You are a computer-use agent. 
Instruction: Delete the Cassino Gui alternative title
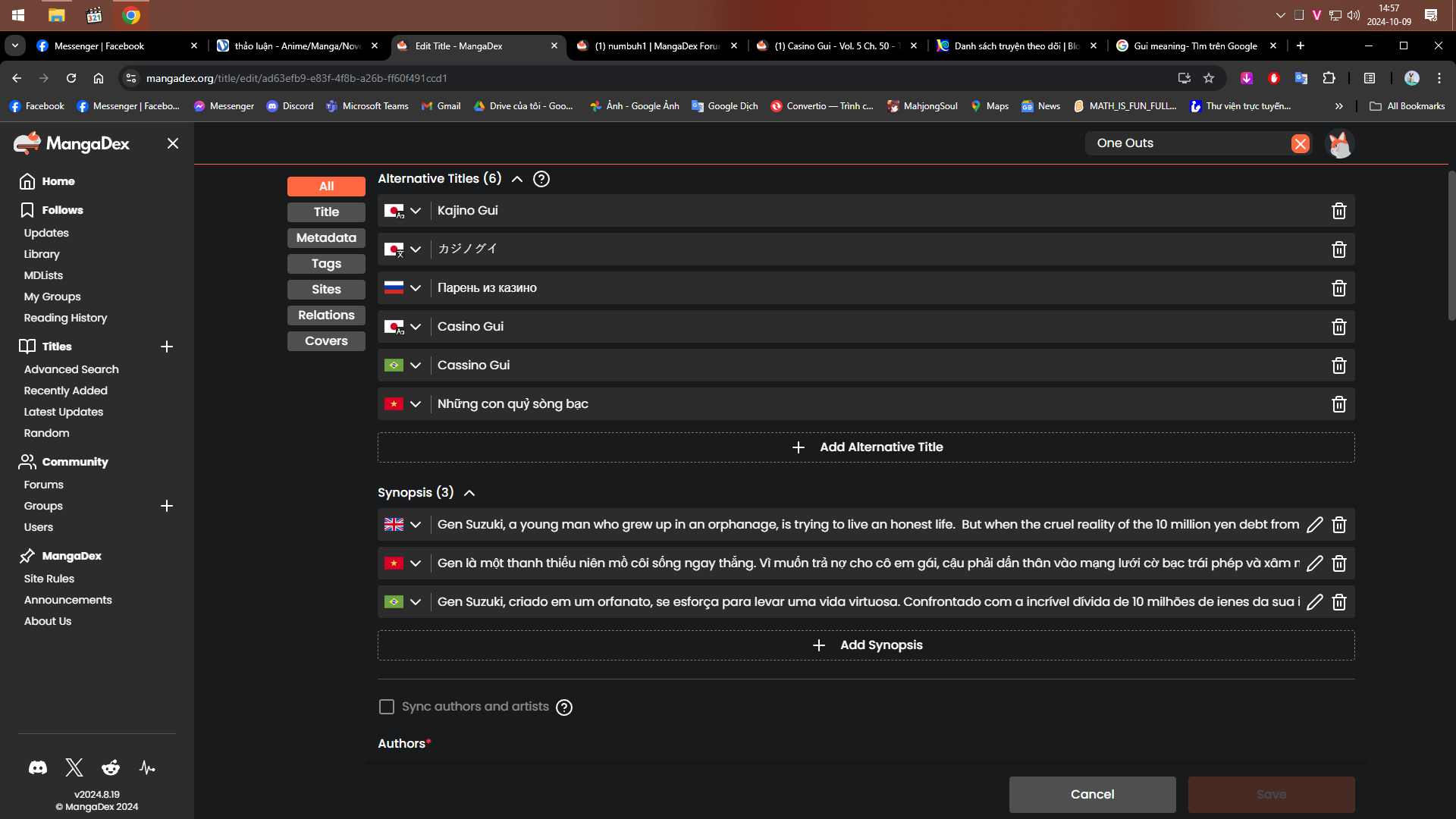coord(1338,366)
